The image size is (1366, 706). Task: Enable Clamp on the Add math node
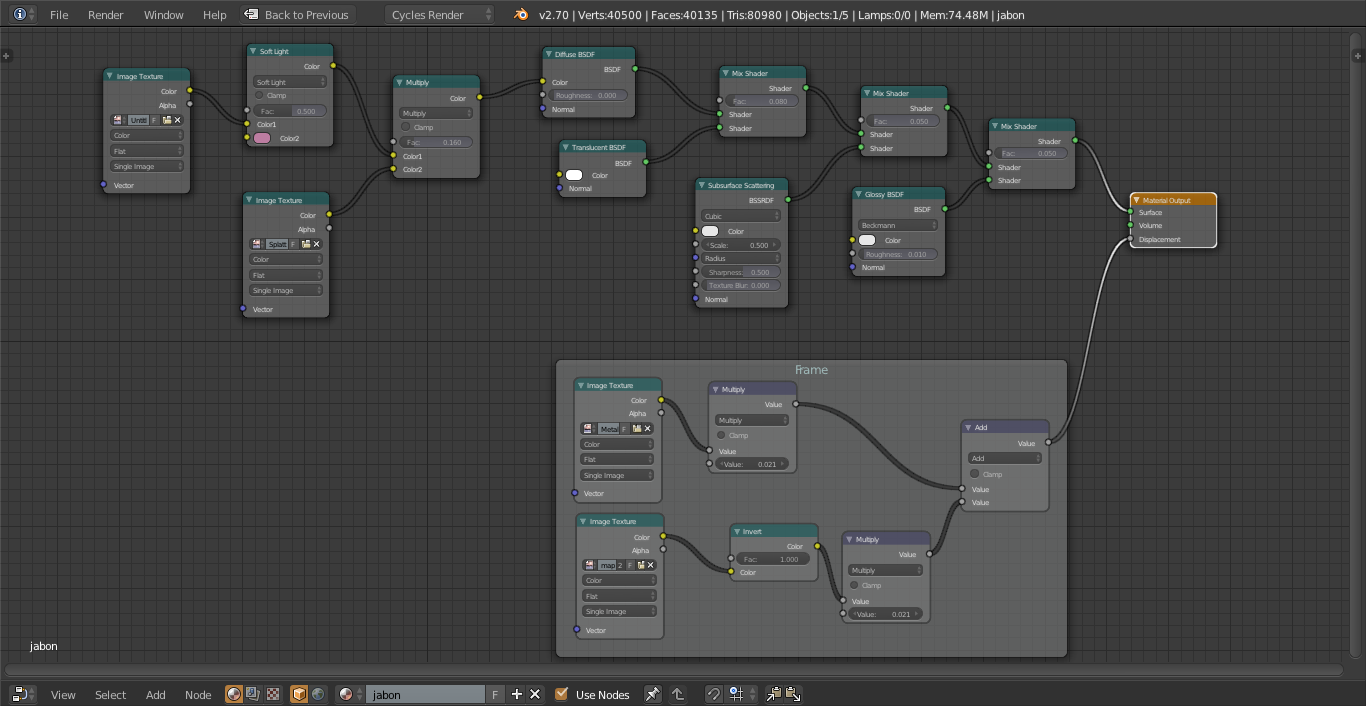coord(975,474)
